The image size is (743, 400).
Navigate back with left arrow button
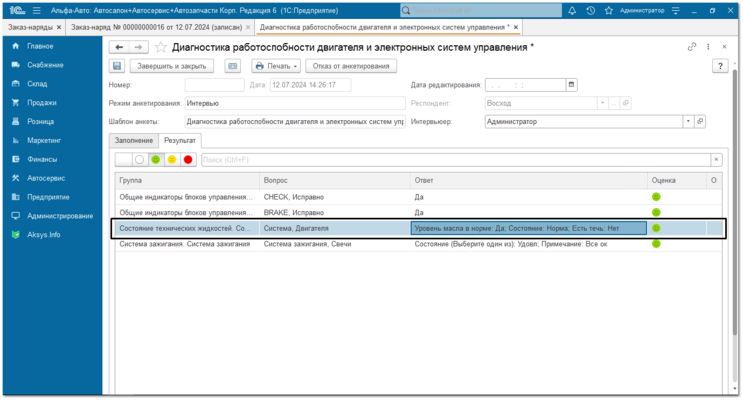[119, 47]
